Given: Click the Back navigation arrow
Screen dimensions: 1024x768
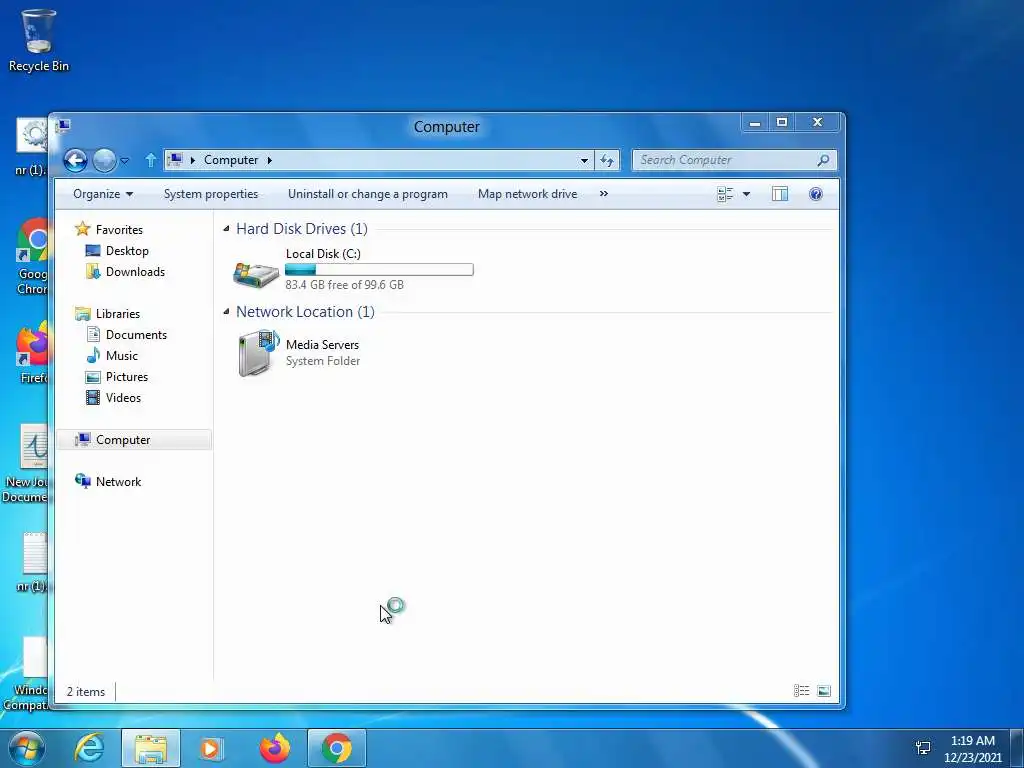Looking at the screenshot, I should [x=75, y=160].
